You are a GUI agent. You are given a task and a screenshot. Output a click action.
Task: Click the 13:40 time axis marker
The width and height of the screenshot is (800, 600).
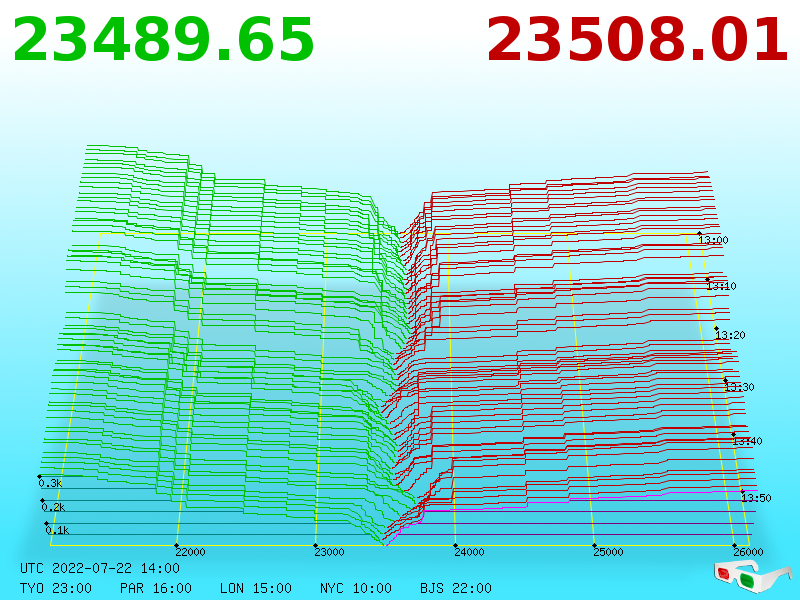[x=747, y=441]
